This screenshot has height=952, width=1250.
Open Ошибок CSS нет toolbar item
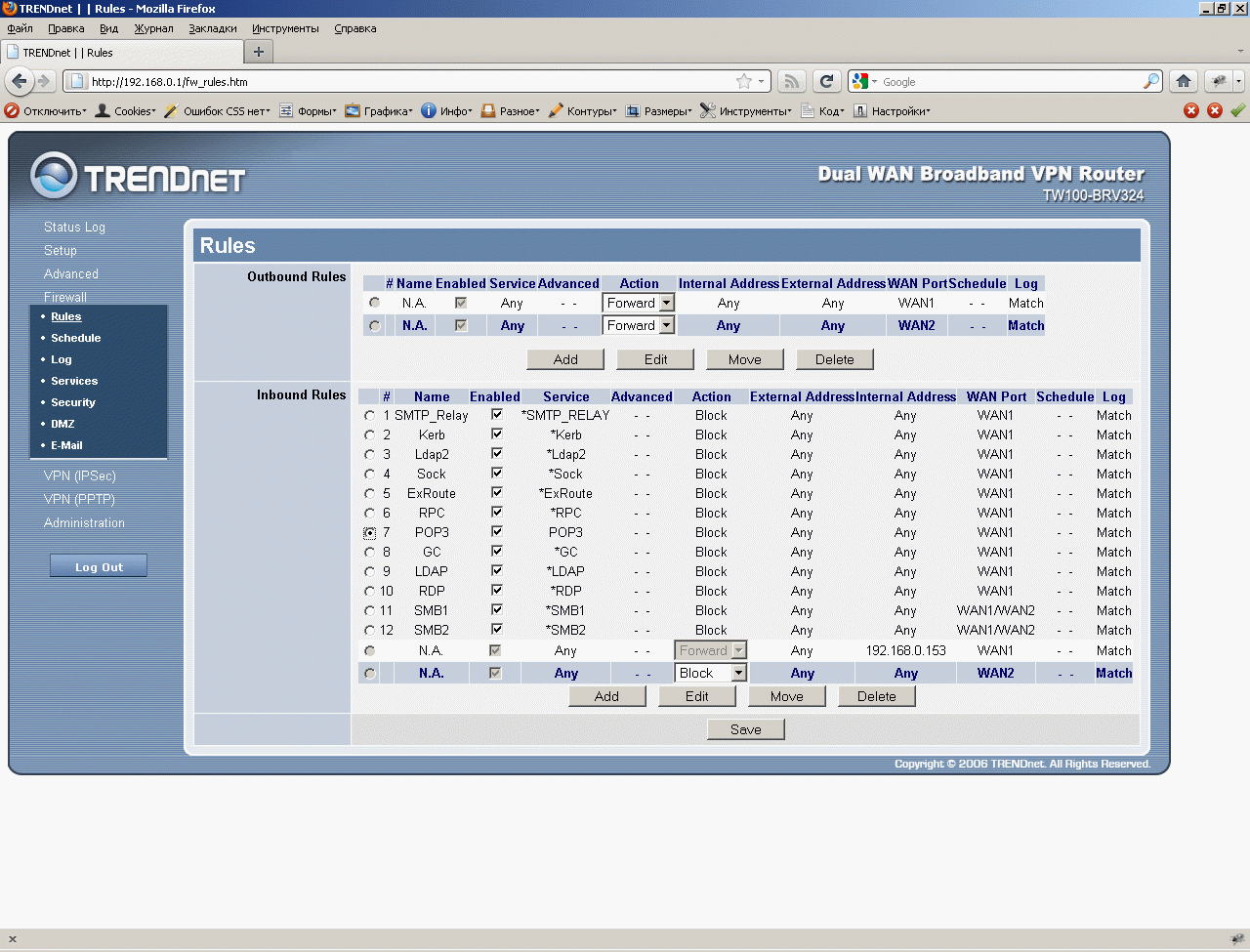[218, 111]
